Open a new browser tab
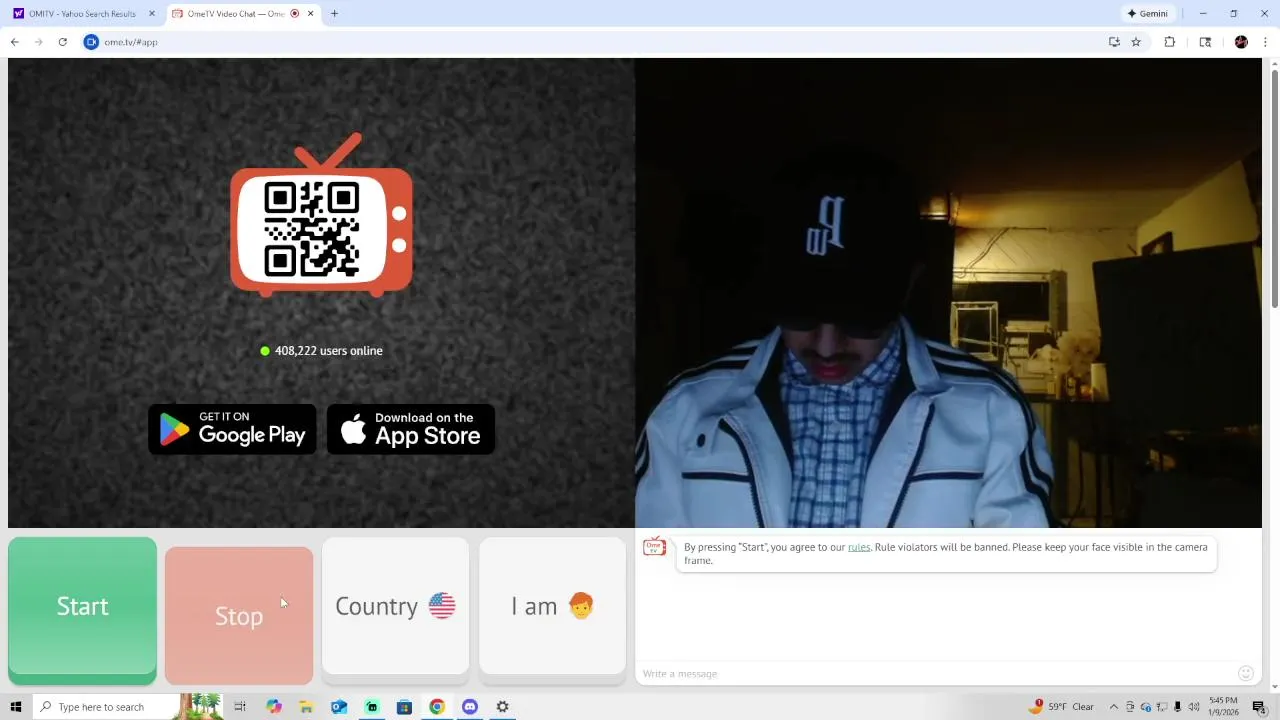The height and width of the screenshot is (720, 1280). [x=334, y=14]
